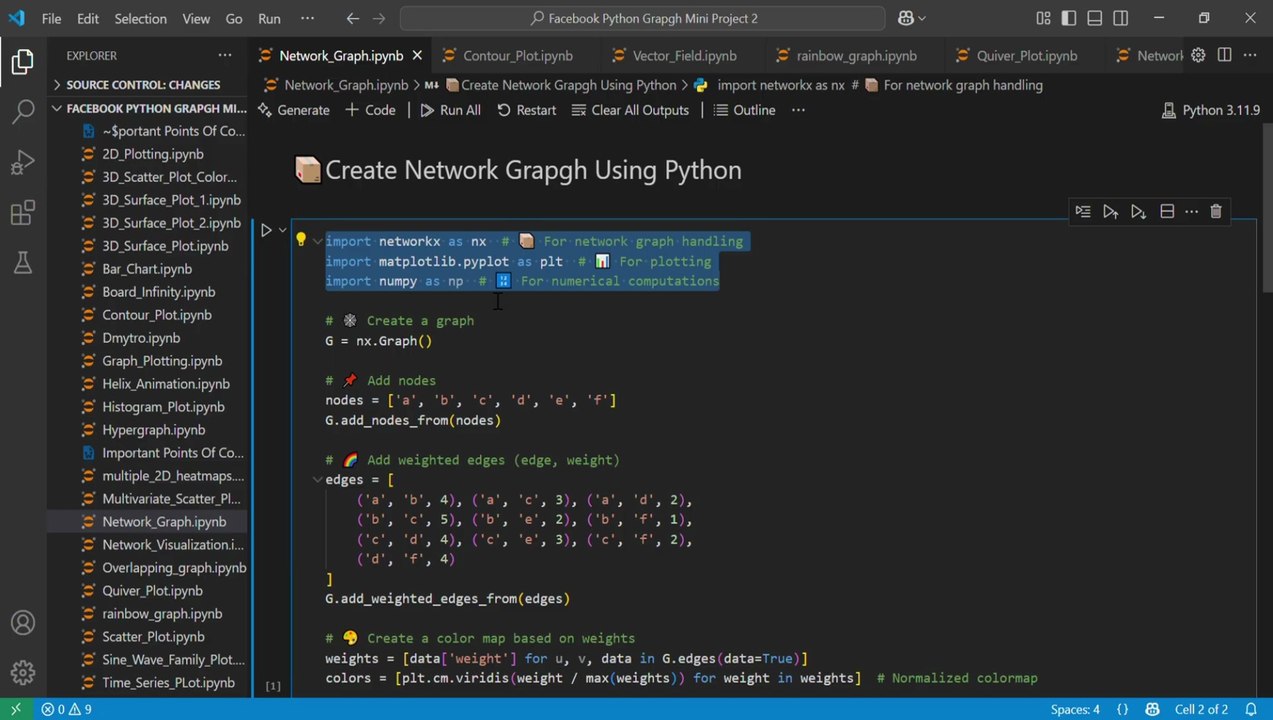Open the Search view in activity bar

point(22,112)
